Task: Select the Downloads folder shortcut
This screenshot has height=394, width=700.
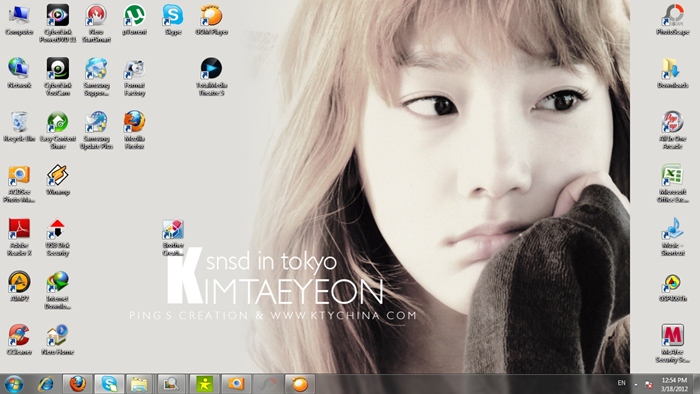Action: (x=672, y=73)
